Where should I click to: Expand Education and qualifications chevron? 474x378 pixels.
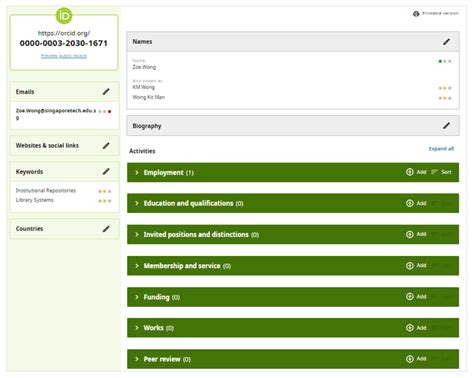[x=137, y=203]
